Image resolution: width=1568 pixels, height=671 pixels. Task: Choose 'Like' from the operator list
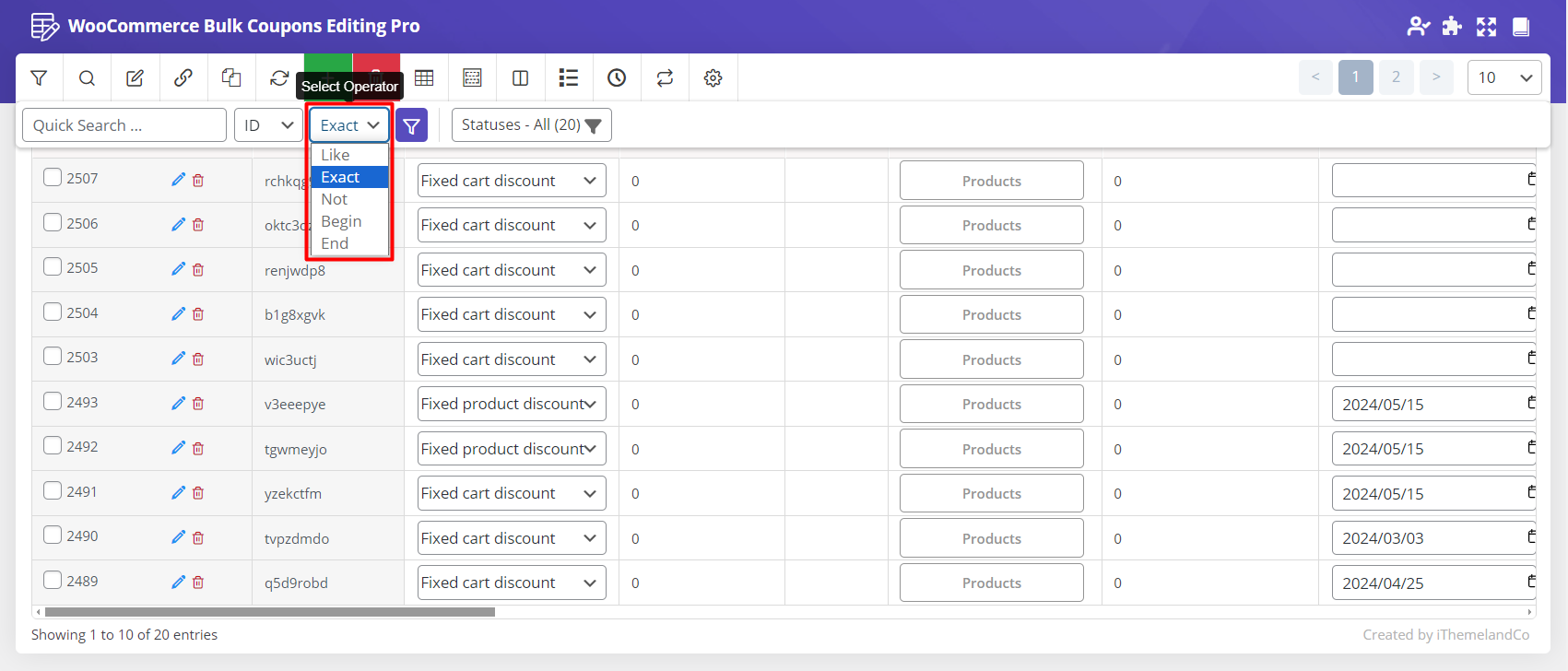coord(336,155)
